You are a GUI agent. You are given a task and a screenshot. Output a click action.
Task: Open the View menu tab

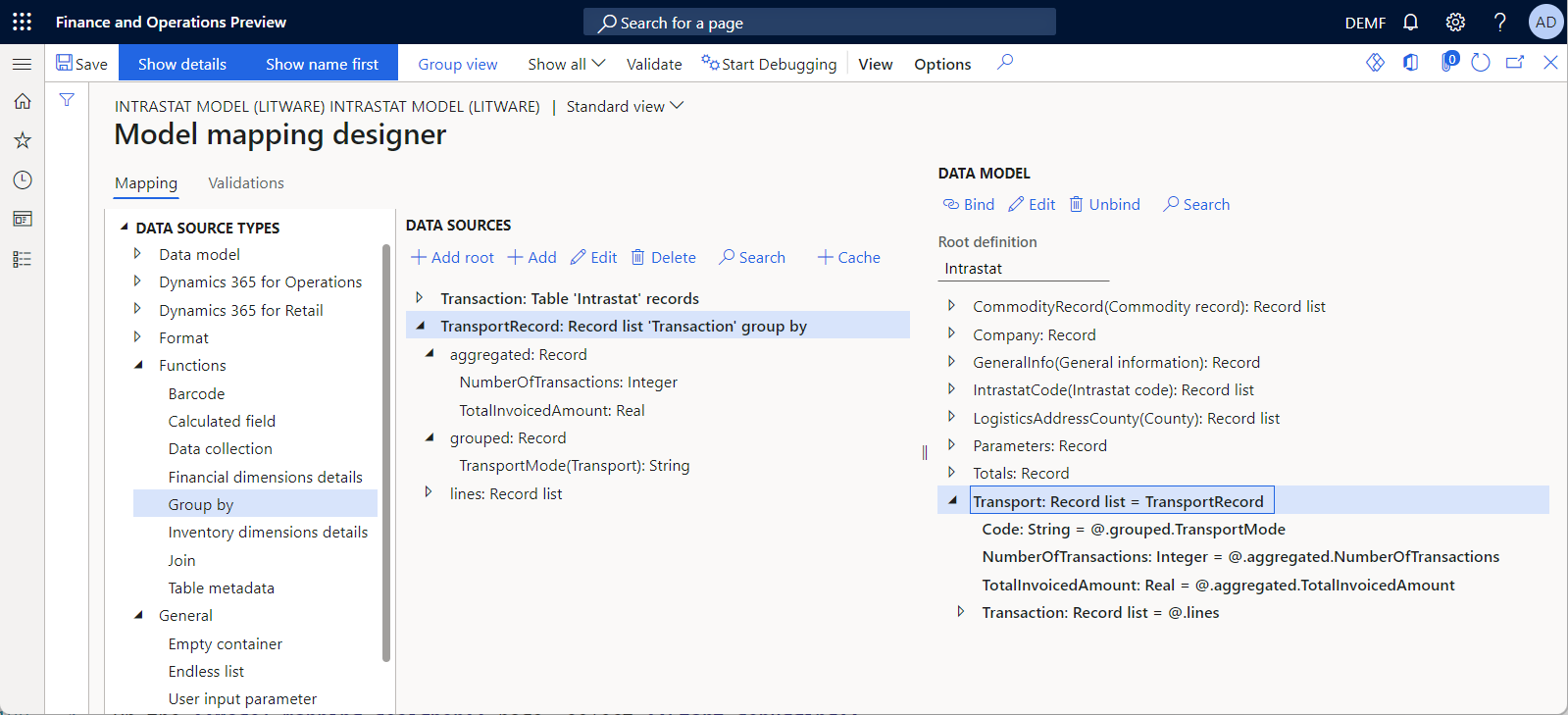point(876,64)
